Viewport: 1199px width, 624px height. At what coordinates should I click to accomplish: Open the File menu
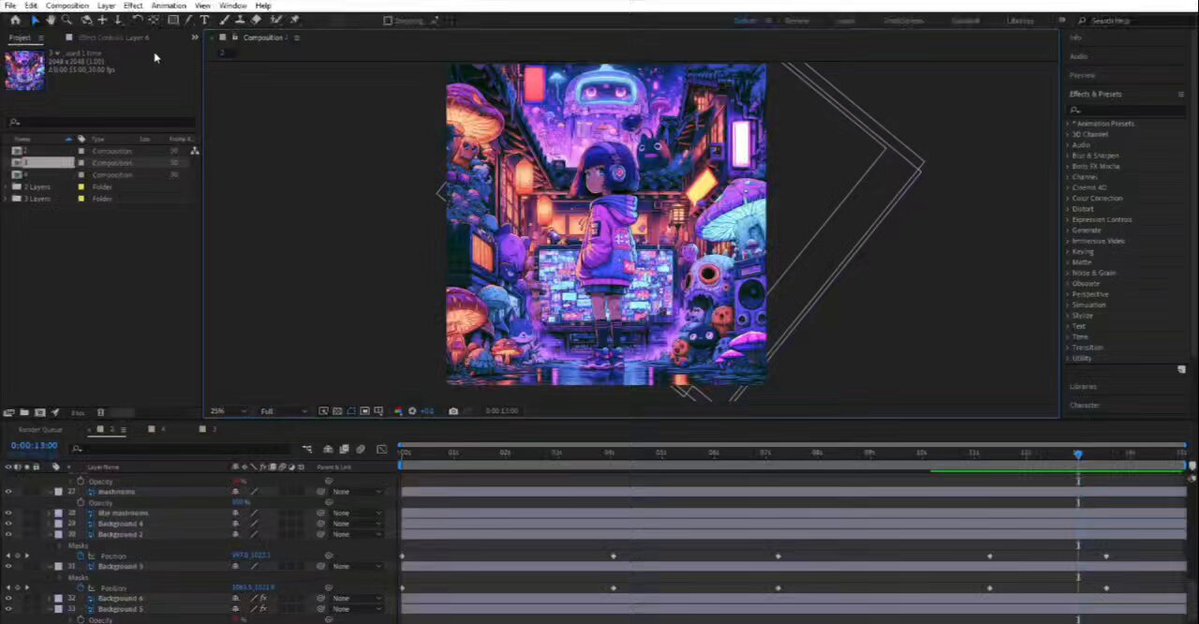coord(10,5)
